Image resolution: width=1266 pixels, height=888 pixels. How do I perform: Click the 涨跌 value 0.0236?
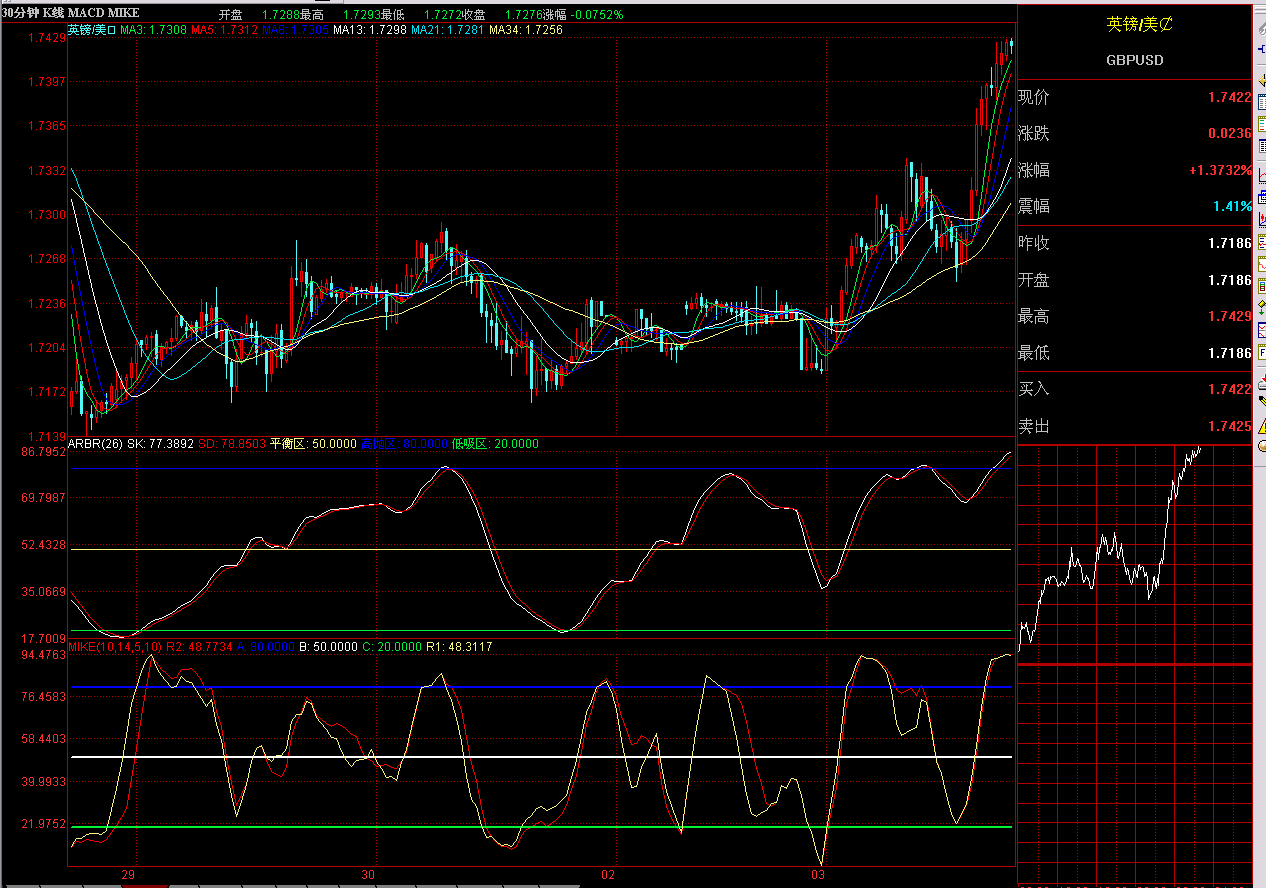pyautogui.click(x=1229, y=133)
